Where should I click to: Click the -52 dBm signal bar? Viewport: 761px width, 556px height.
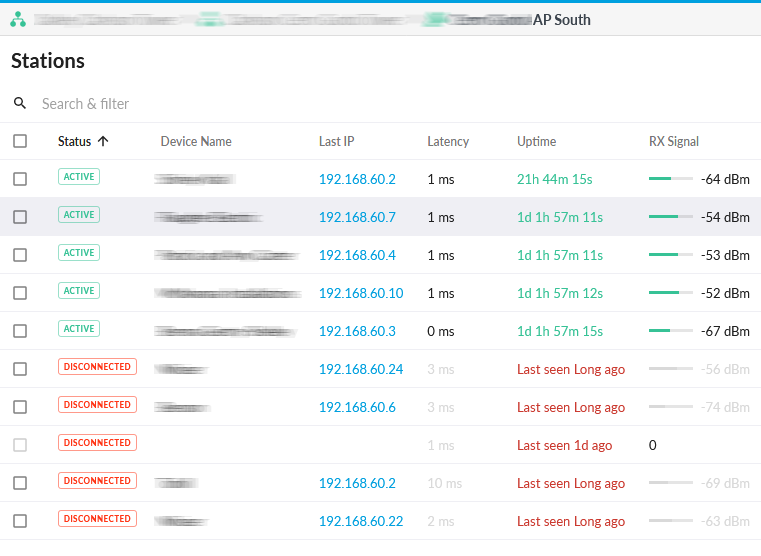pyautogui.click(x=670, y=293)
